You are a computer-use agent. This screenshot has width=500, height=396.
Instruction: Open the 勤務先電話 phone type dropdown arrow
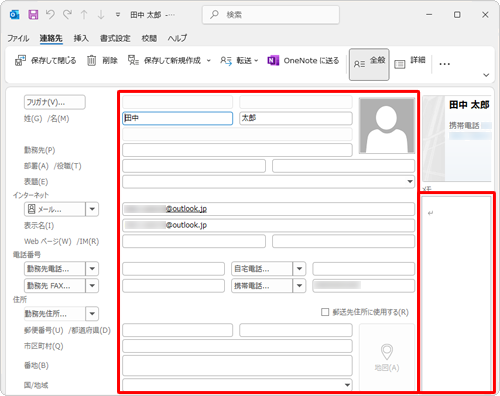[x=92, y=269]
